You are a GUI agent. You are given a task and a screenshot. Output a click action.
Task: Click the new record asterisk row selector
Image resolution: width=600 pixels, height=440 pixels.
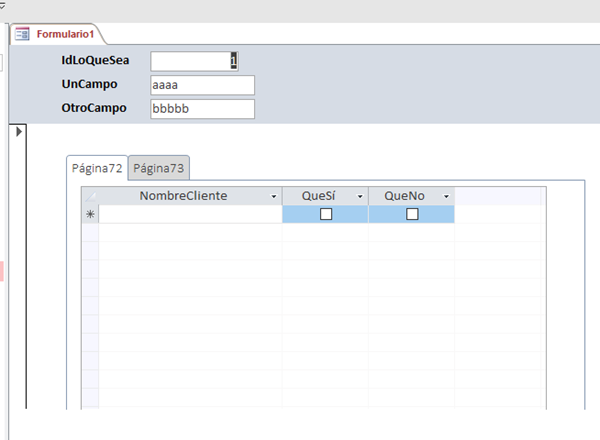[90, 214]
